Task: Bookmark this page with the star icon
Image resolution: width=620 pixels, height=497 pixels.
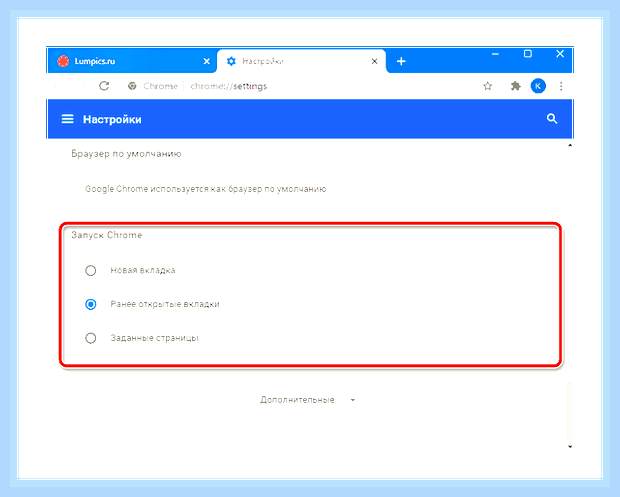Action: tap(488, 86)
